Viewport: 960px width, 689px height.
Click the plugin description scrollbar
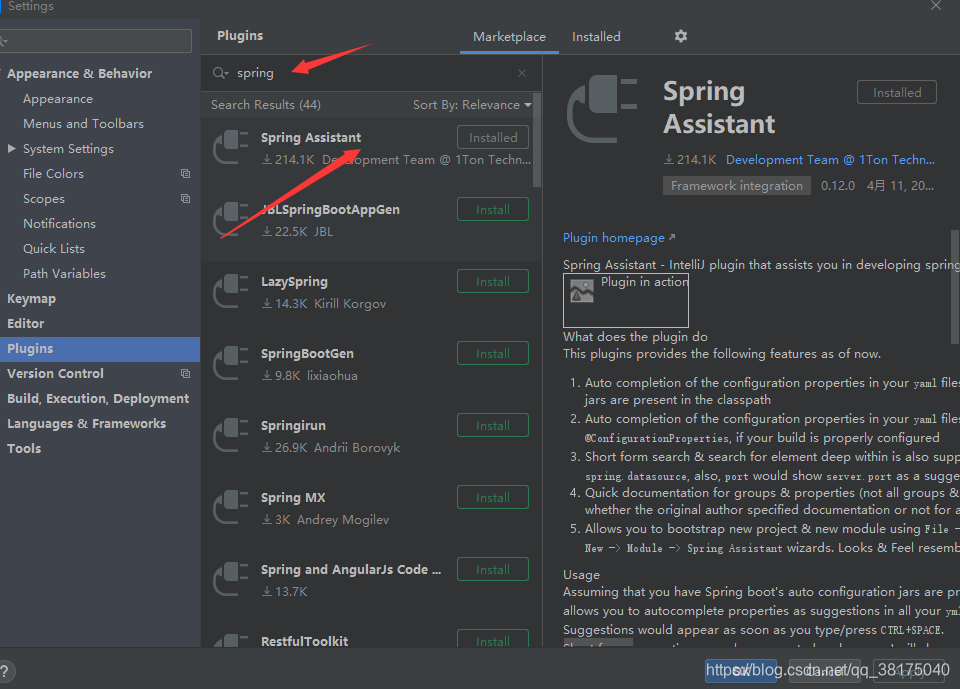[955, 287]
